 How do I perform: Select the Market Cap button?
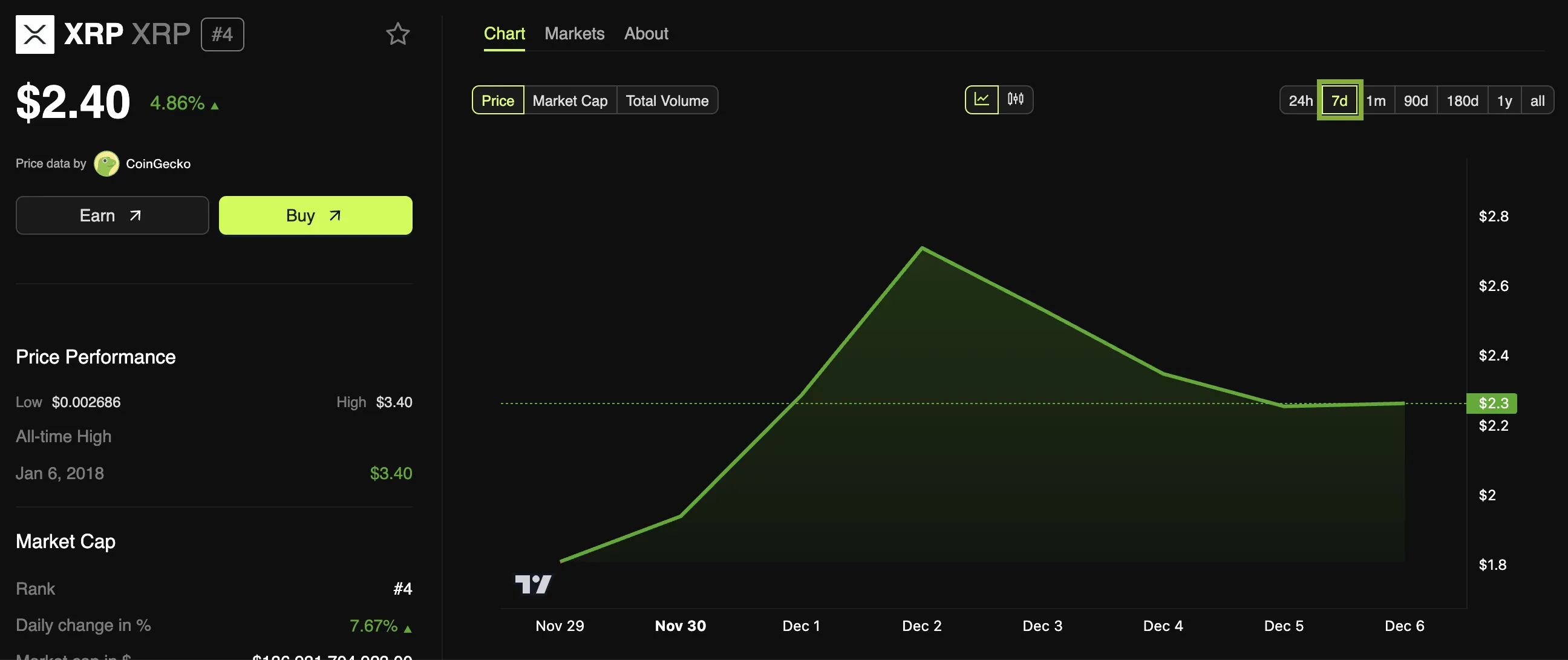[x=570, y=99]
